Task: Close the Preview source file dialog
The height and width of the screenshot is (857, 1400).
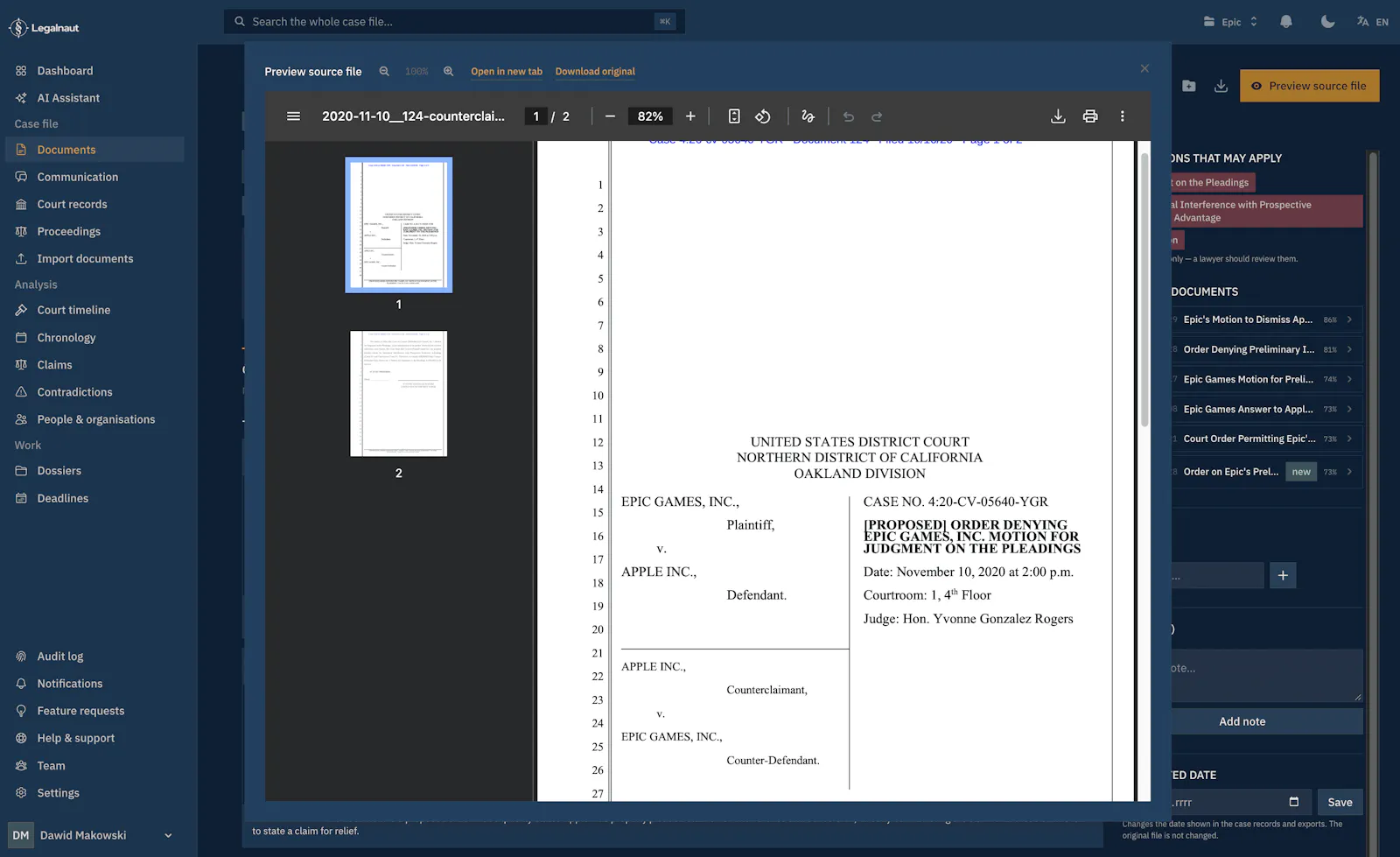Action: 1144,68
